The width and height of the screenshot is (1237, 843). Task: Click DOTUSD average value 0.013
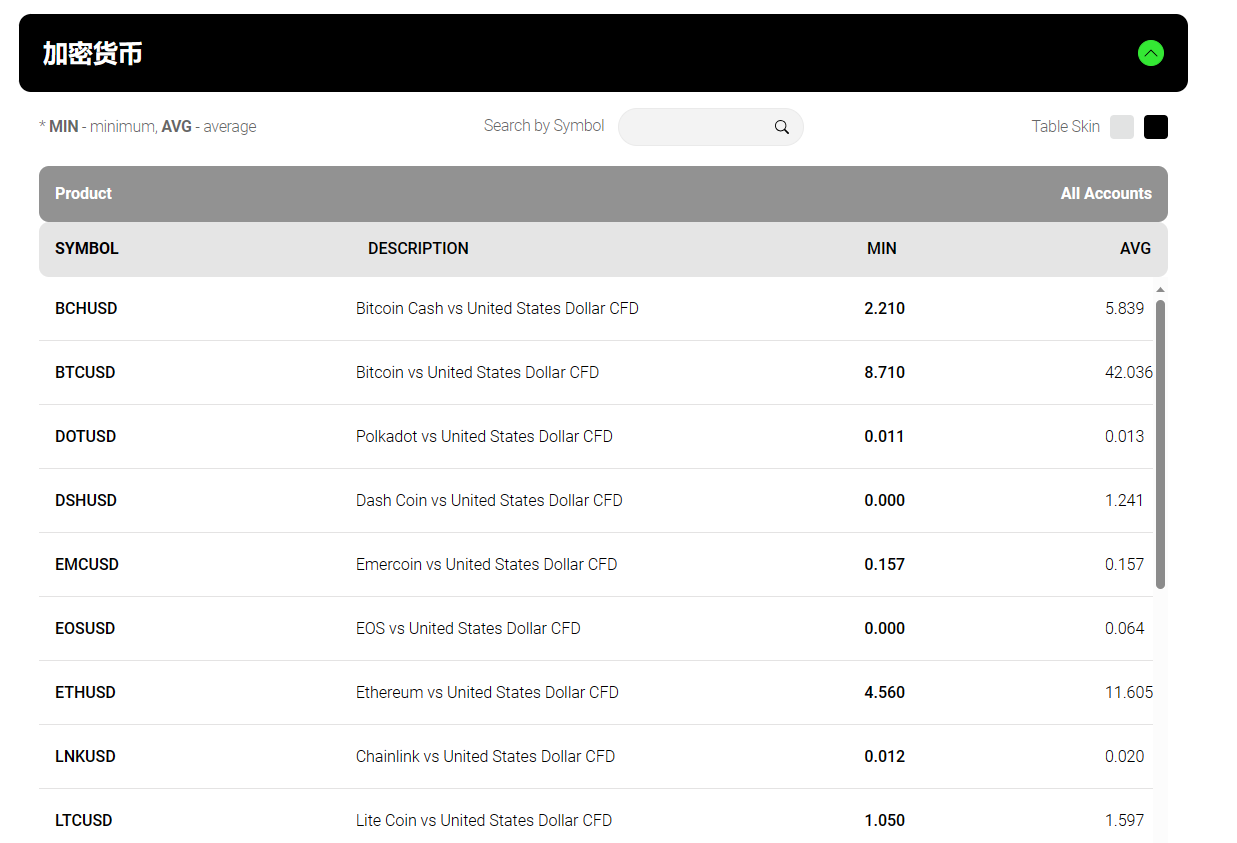pos(1125,437)
